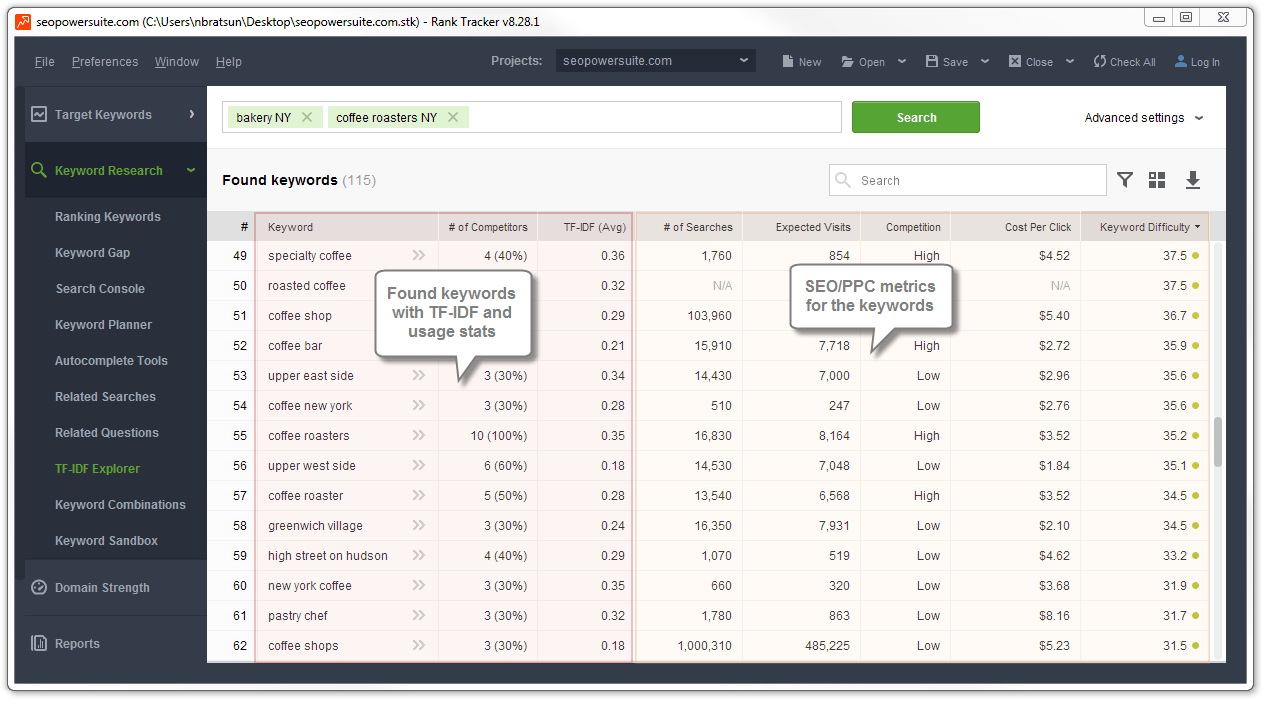This screenshot has width=1262, height=701.
Task: Open the File menu
Action: click(x=45, y=62)
